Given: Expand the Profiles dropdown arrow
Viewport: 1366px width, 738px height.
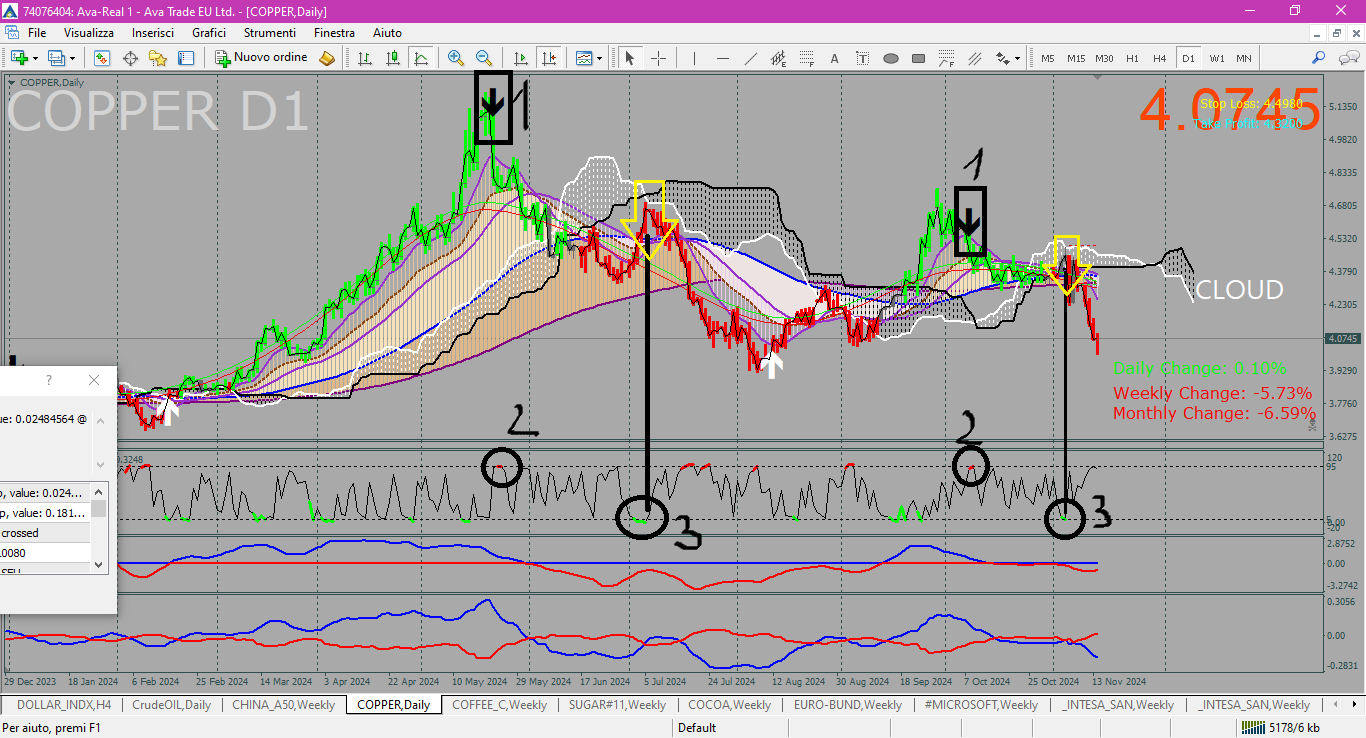Looking at the screenshot, I should (72, 58).
